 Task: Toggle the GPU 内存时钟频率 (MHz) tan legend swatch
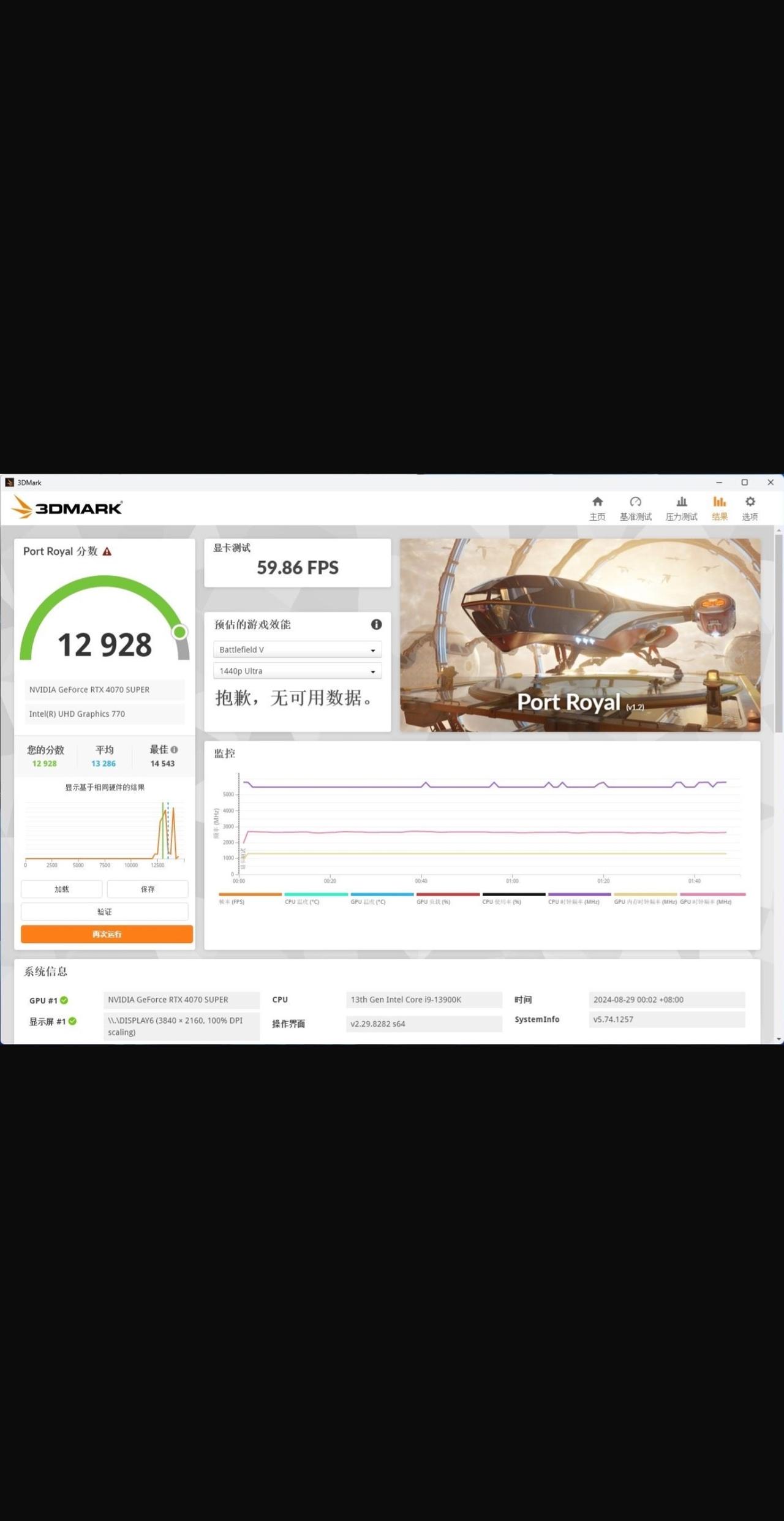click(x=646, y=894)
